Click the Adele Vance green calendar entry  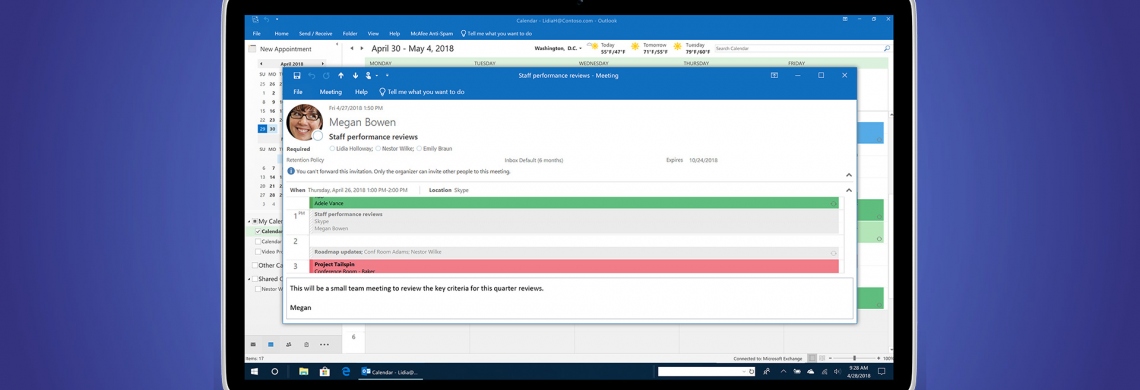(574, 203)
